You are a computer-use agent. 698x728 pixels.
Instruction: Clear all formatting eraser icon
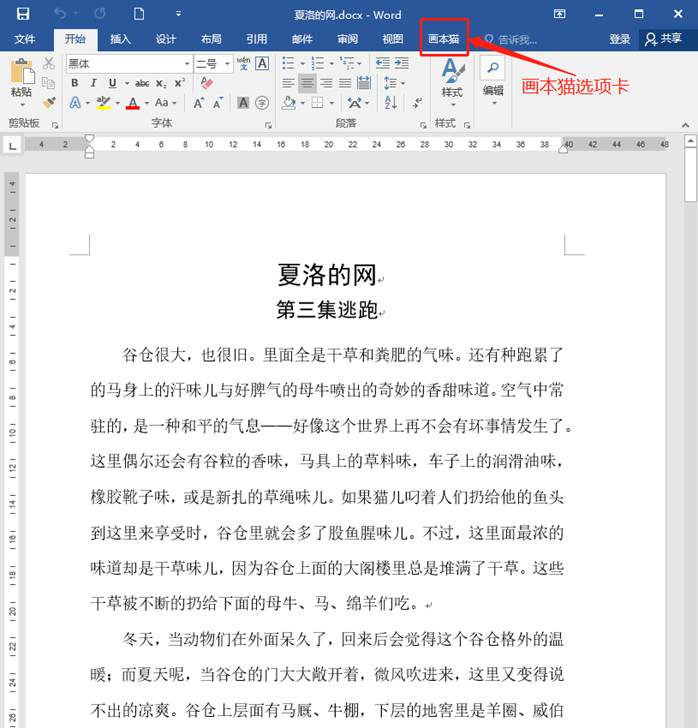click(x=207, y=83)
